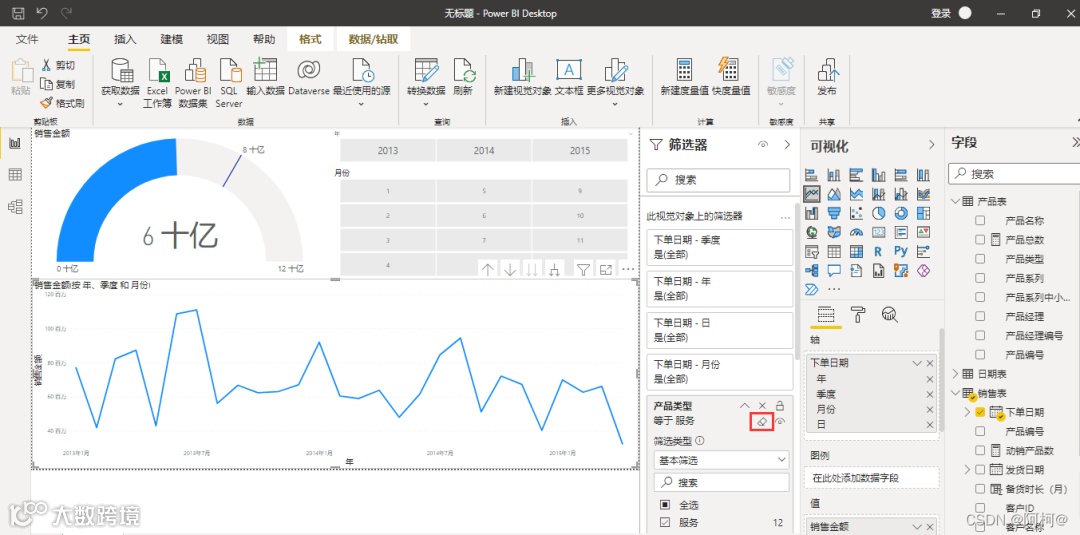Open Get Data (获取数据) icon

point(121,70)
